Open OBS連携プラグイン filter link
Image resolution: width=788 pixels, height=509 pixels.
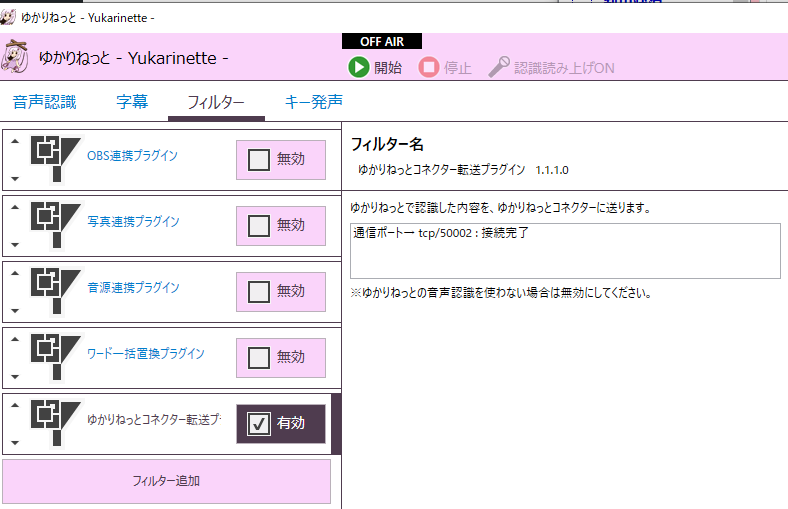[x=132, y=155]
